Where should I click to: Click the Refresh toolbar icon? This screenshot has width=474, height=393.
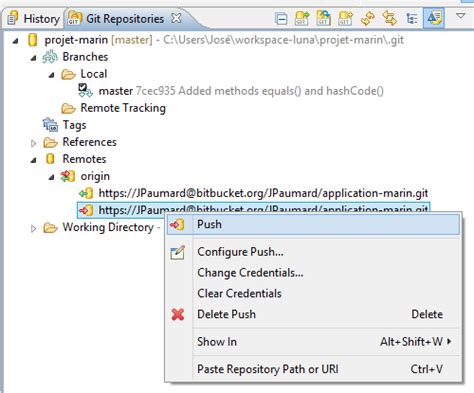[x=368, y=18]
